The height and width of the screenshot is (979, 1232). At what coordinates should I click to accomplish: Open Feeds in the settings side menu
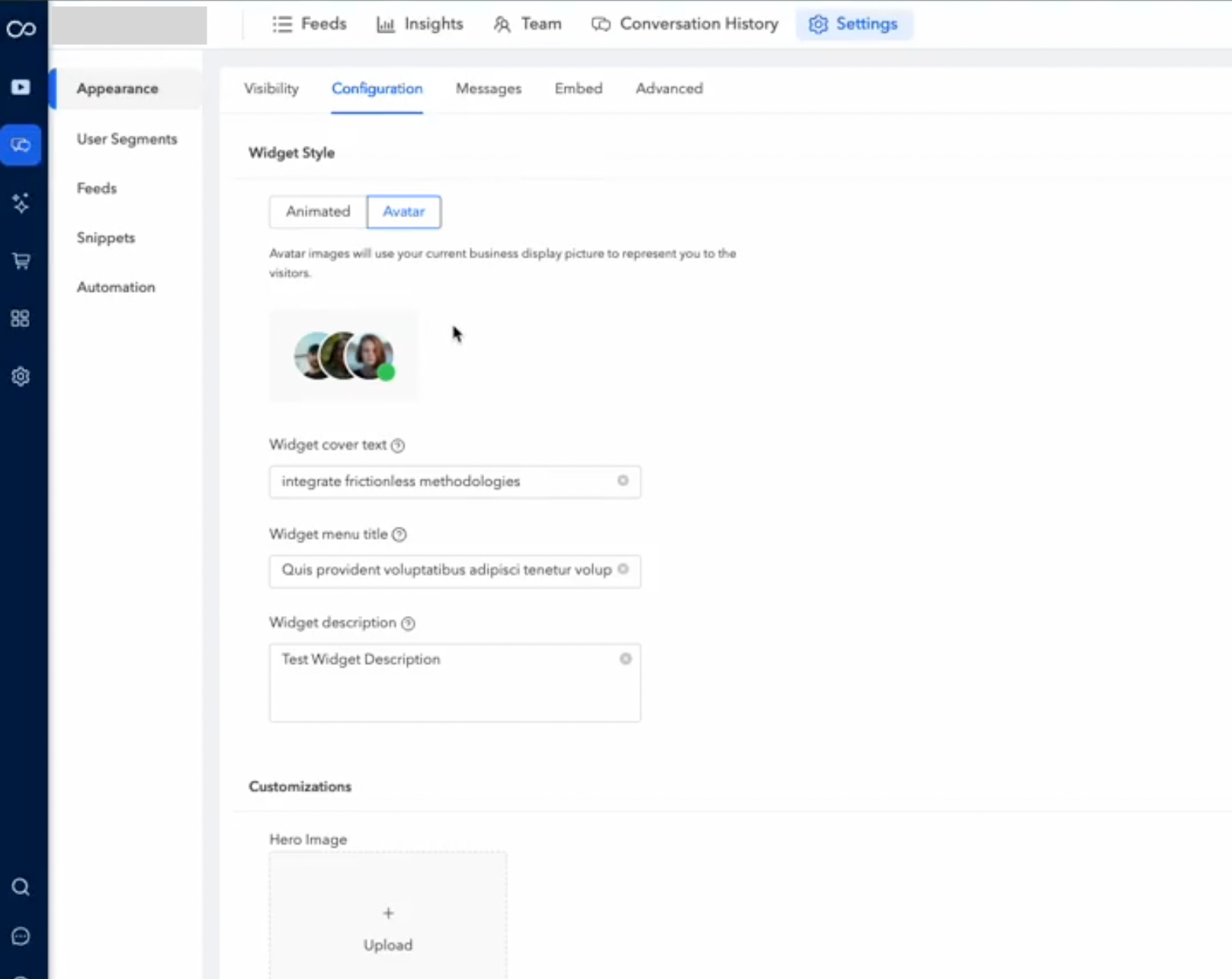97,188
